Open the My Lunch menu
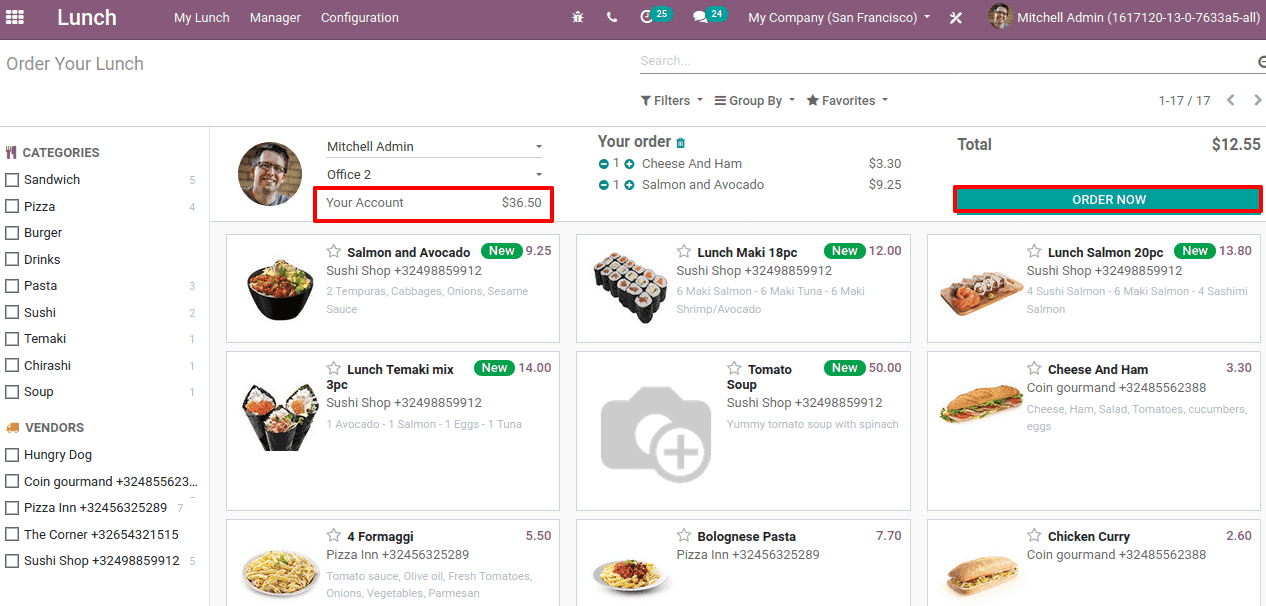 pyautogui.click(x=202, y=18)
